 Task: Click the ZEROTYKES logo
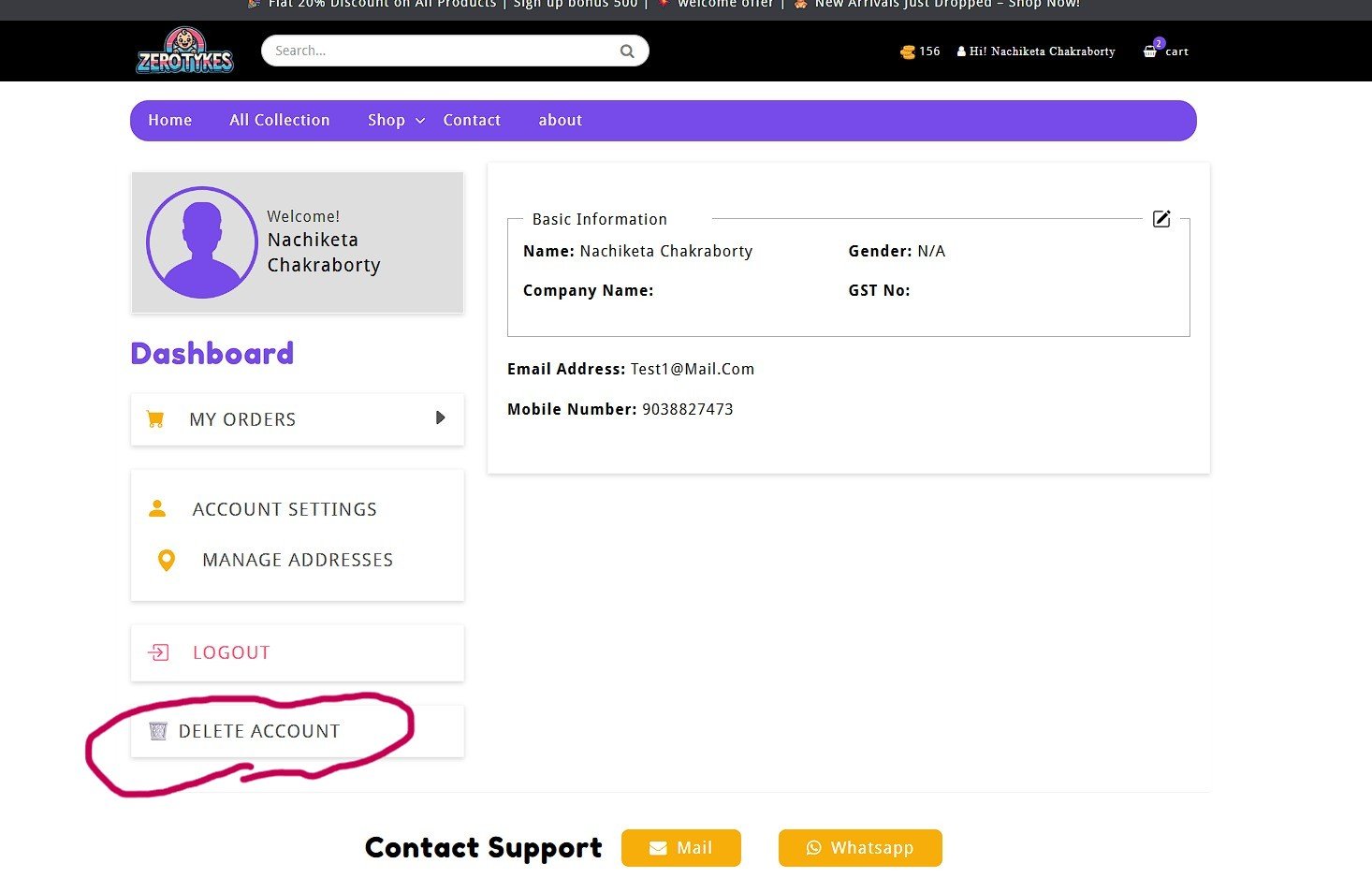(184, 50)
